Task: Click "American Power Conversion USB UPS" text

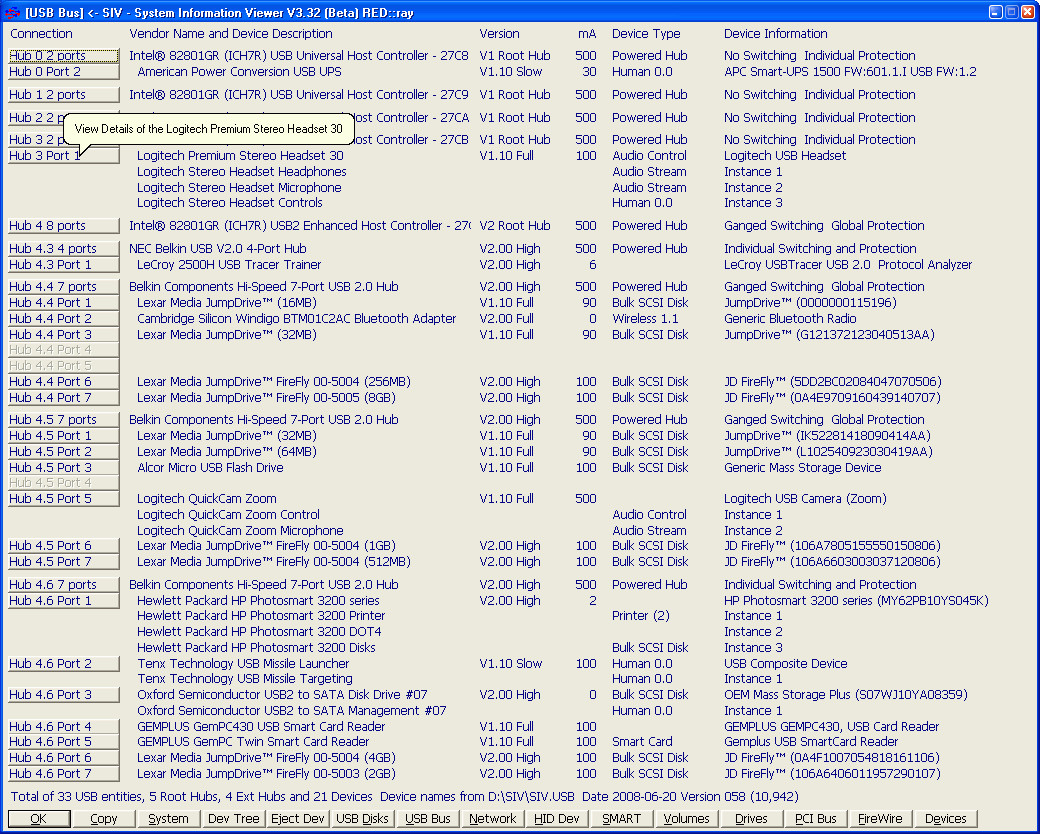Action: click(239, 72)
